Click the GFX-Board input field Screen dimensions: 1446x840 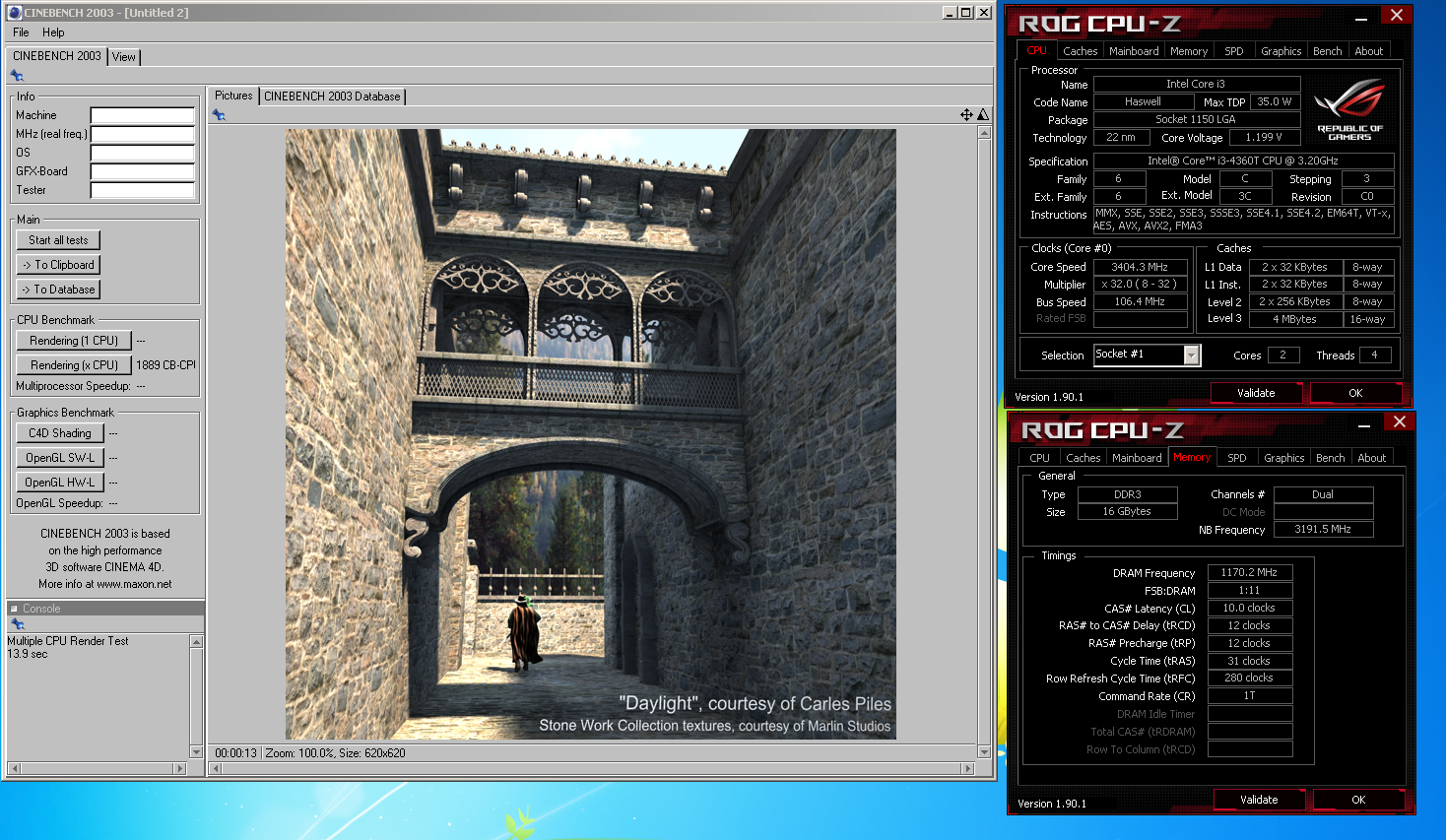[x=143, y=171]
